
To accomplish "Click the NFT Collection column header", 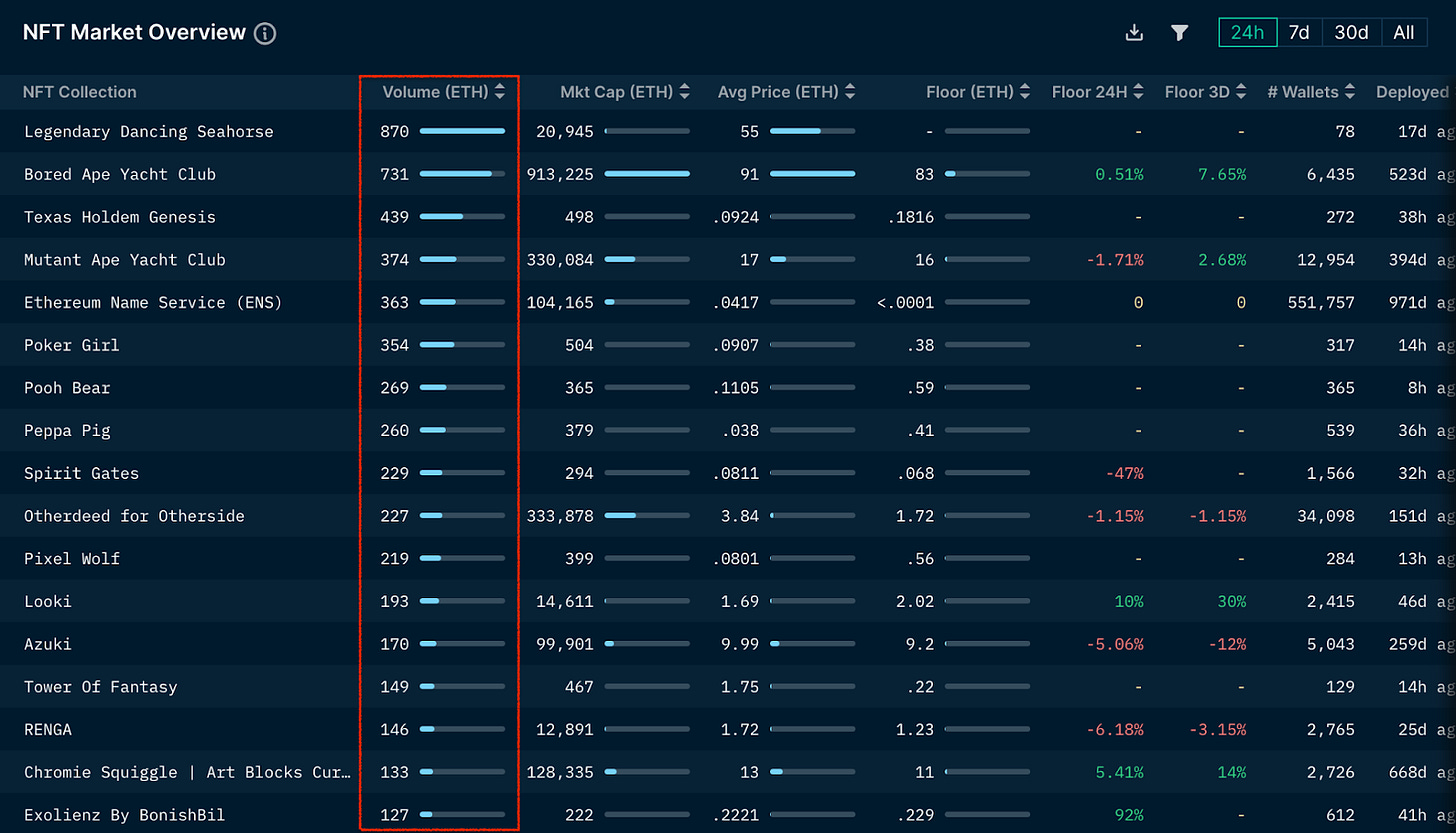I will 80,92.
